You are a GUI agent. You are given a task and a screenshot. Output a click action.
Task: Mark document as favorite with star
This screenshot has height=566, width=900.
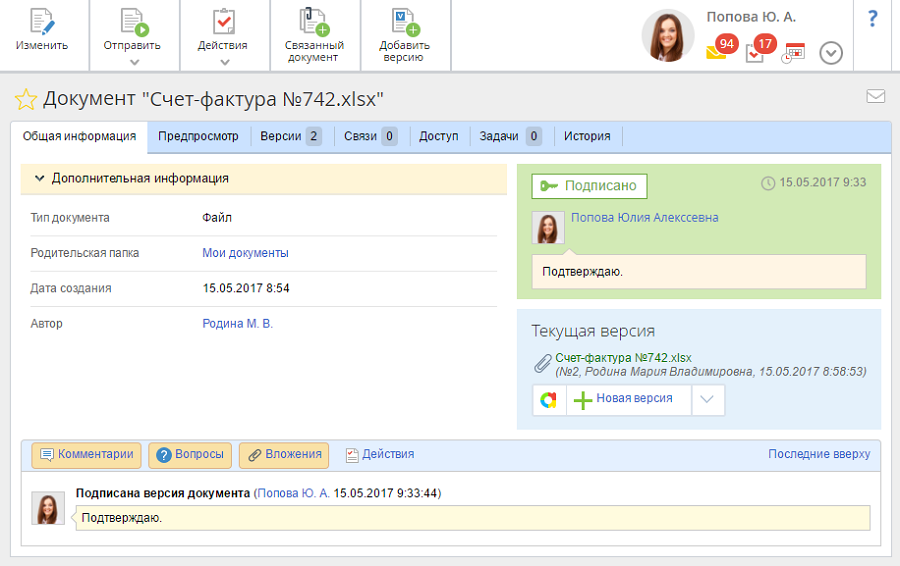pos(25,99)
